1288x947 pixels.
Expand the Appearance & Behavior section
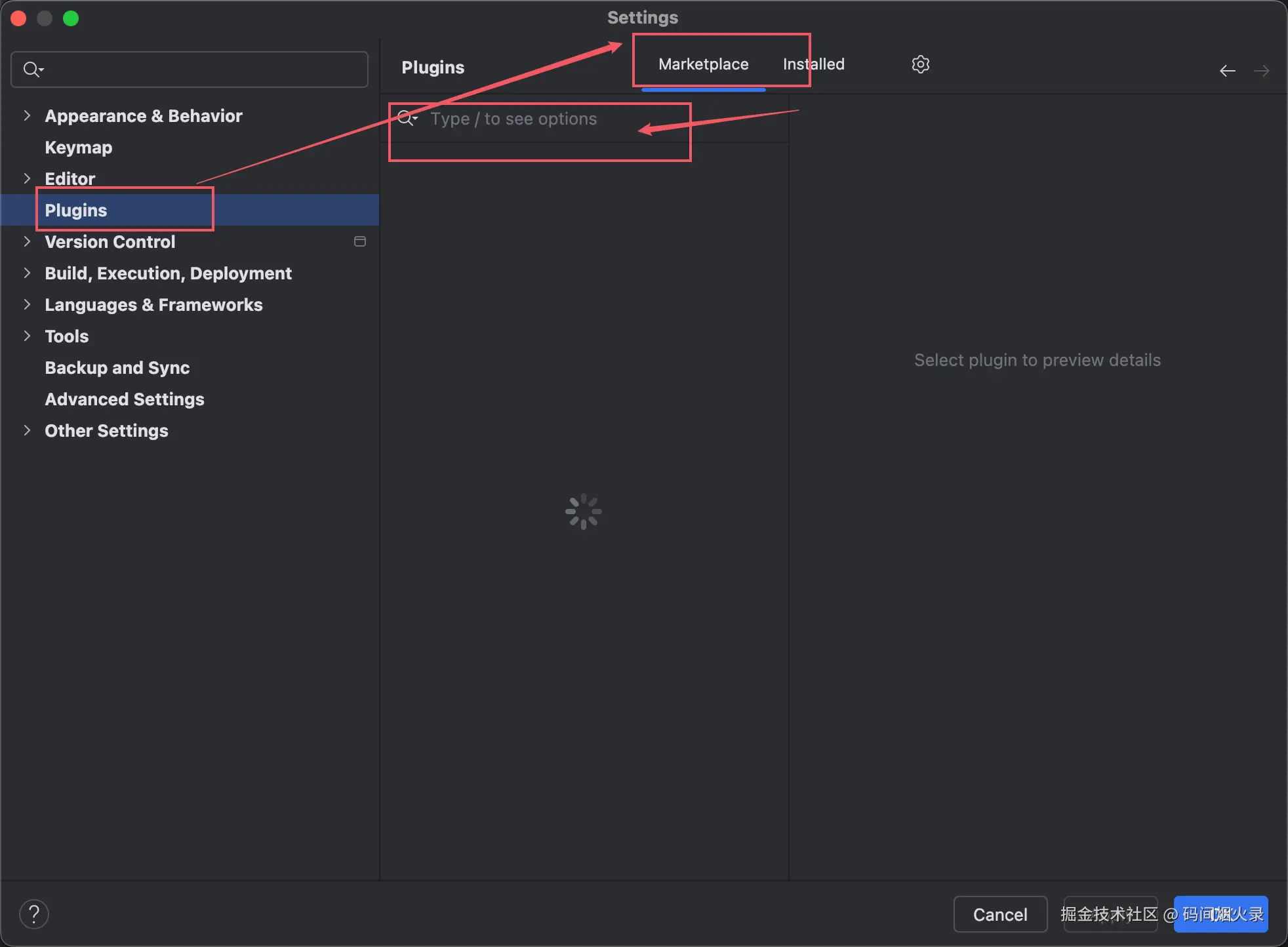point(27,115)
